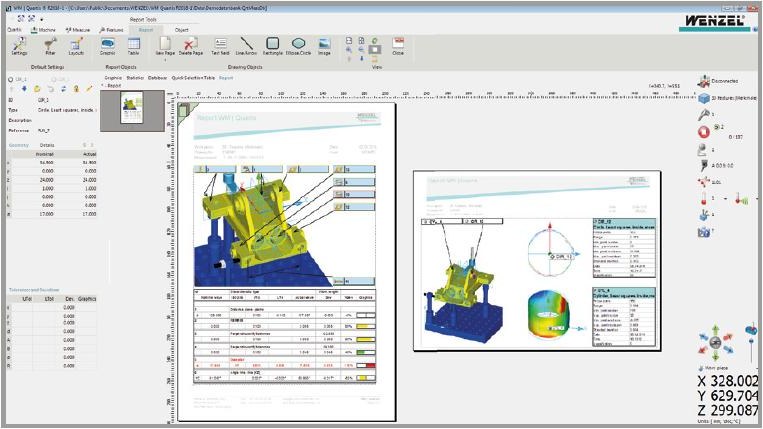Click the Disconnected machine status icon

(704, 81)
